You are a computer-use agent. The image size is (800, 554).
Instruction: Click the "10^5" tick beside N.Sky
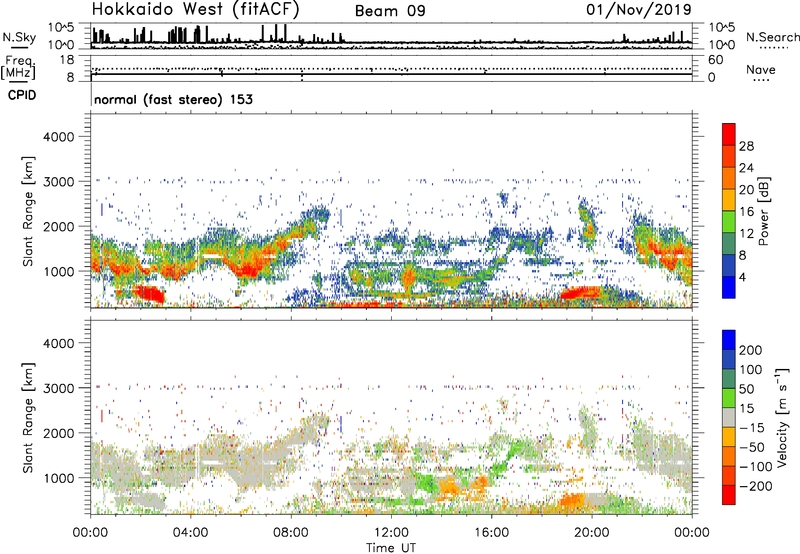pyautogui.click(x=61, y=28)
